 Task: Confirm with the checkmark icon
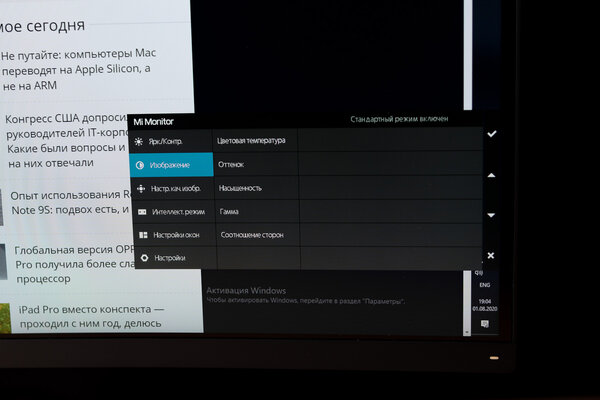tap(492, 134)
